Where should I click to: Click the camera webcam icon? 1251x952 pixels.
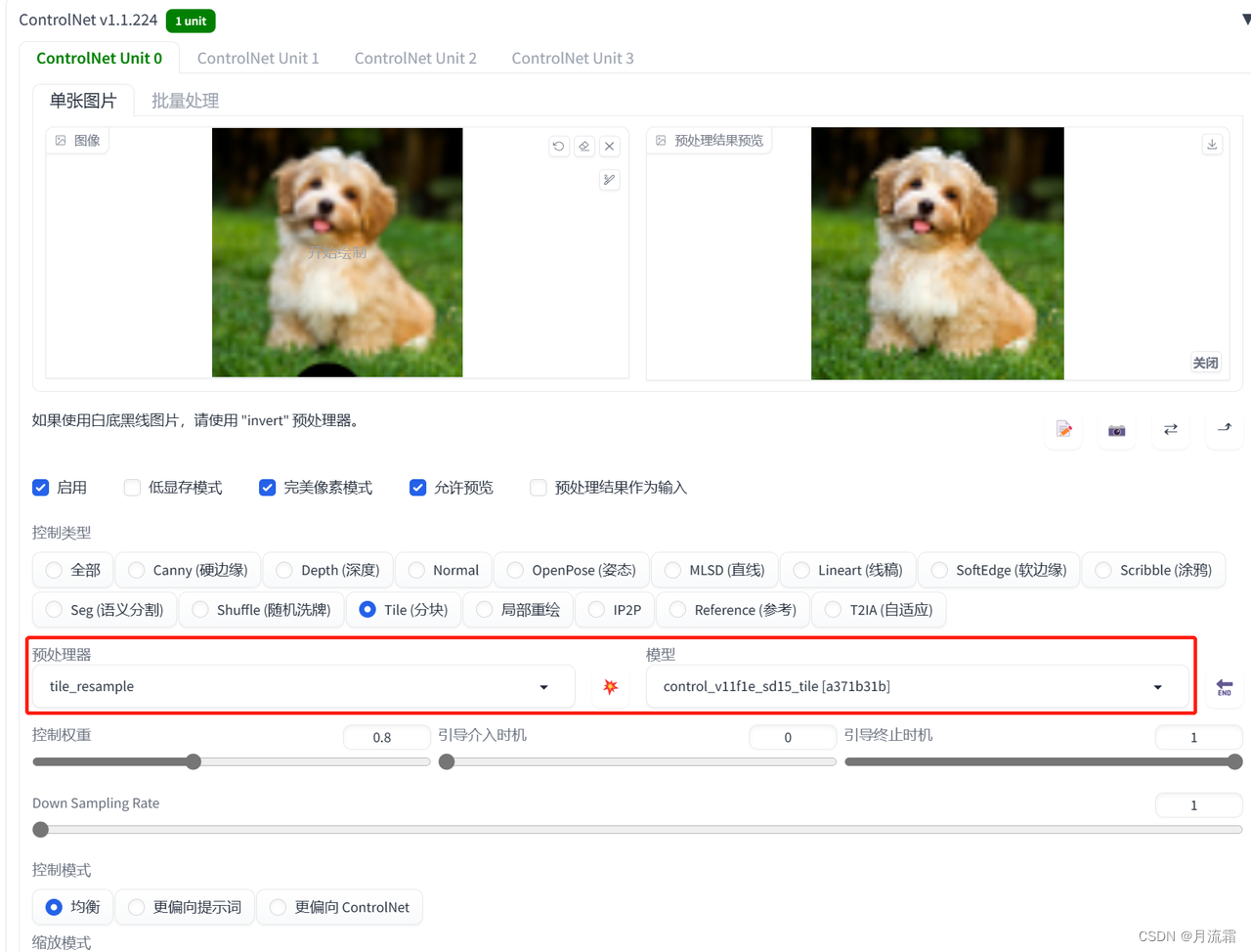pos(1117,429)
